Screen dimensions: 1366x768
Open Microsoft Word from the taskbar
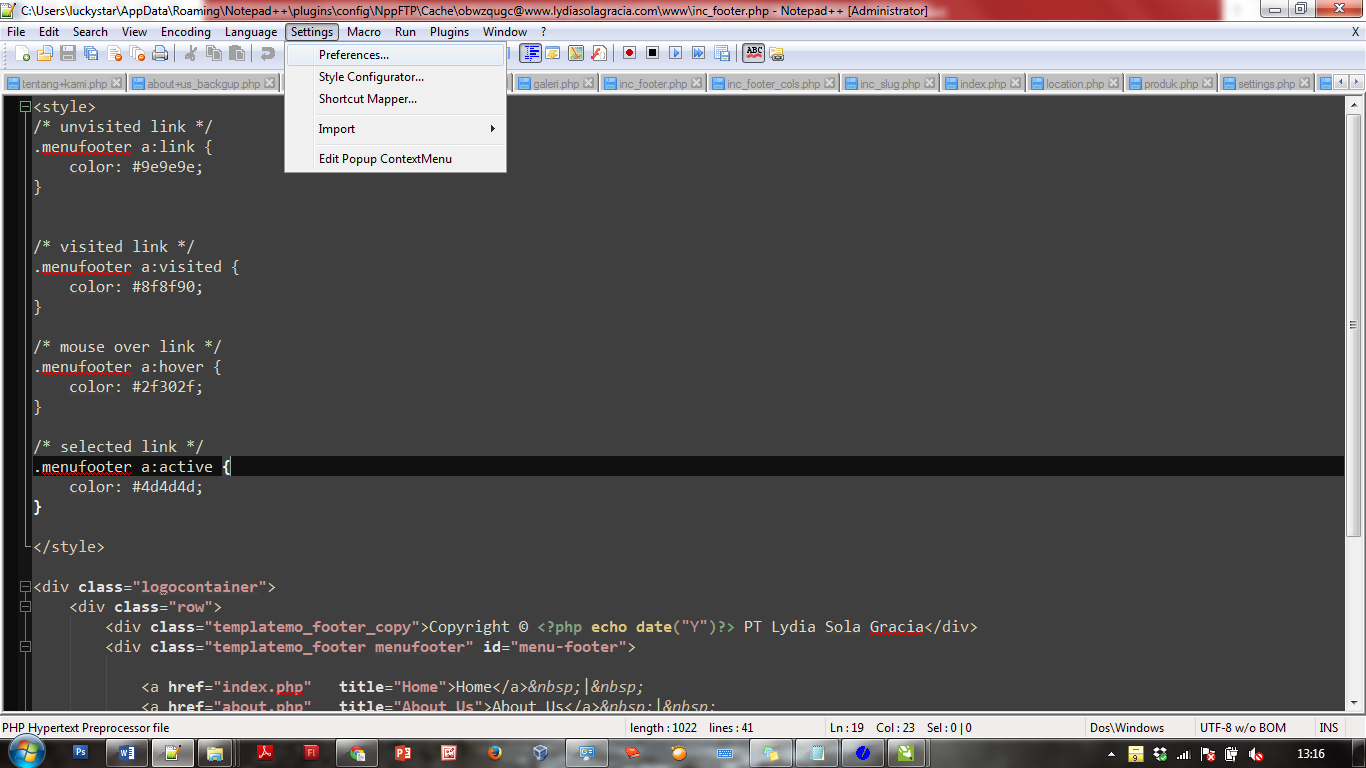coord(127,752)
